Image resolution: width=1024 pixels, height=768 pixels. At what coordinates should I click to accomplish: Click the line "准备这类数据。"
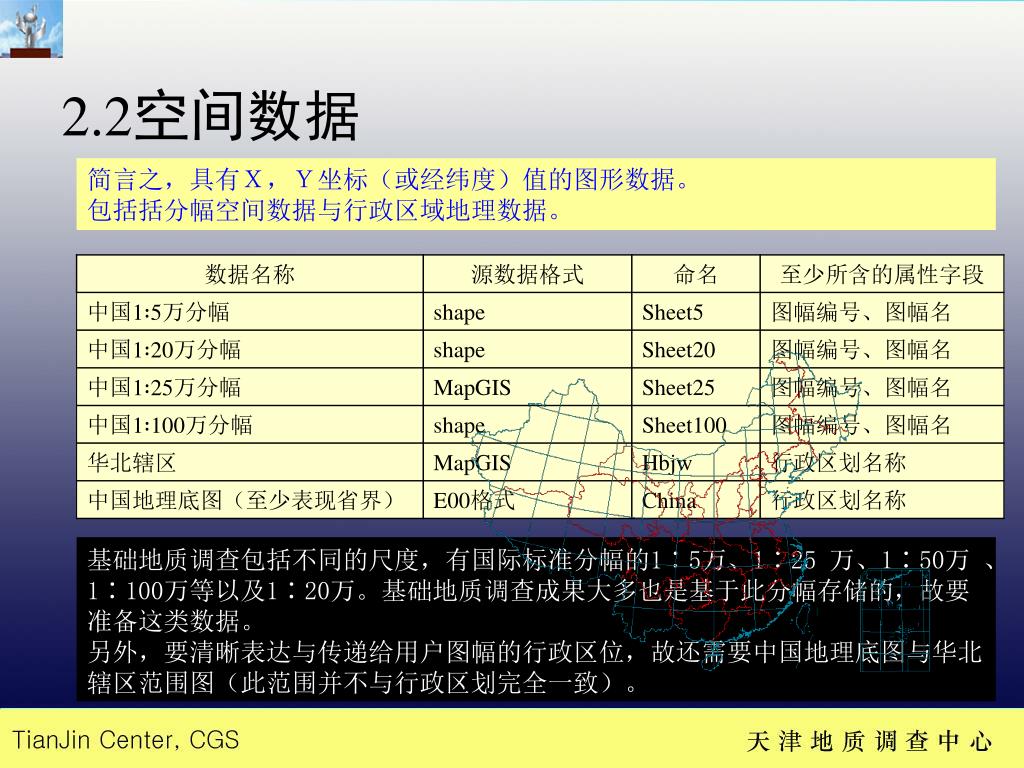(171, 620)
